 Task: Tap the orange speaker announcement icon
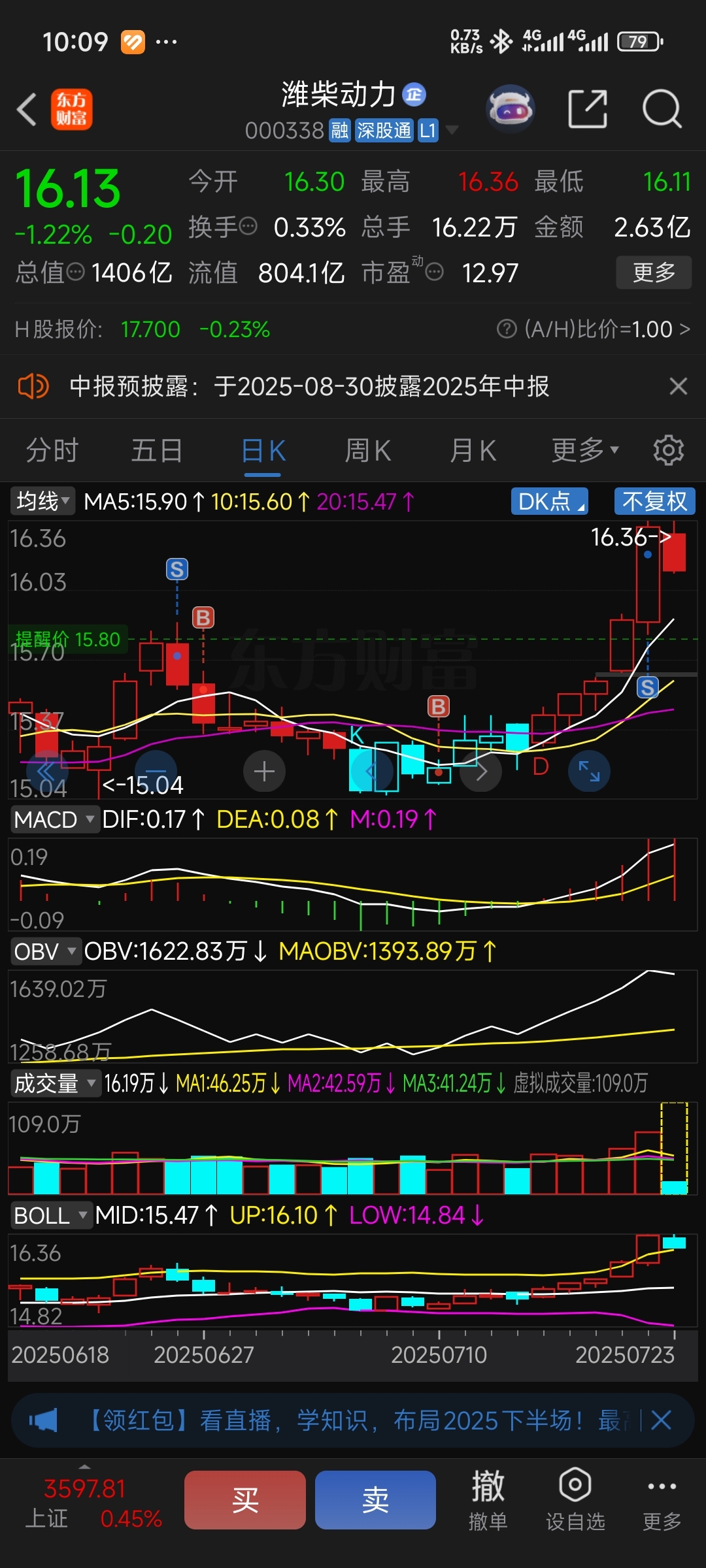pos(33,386)
